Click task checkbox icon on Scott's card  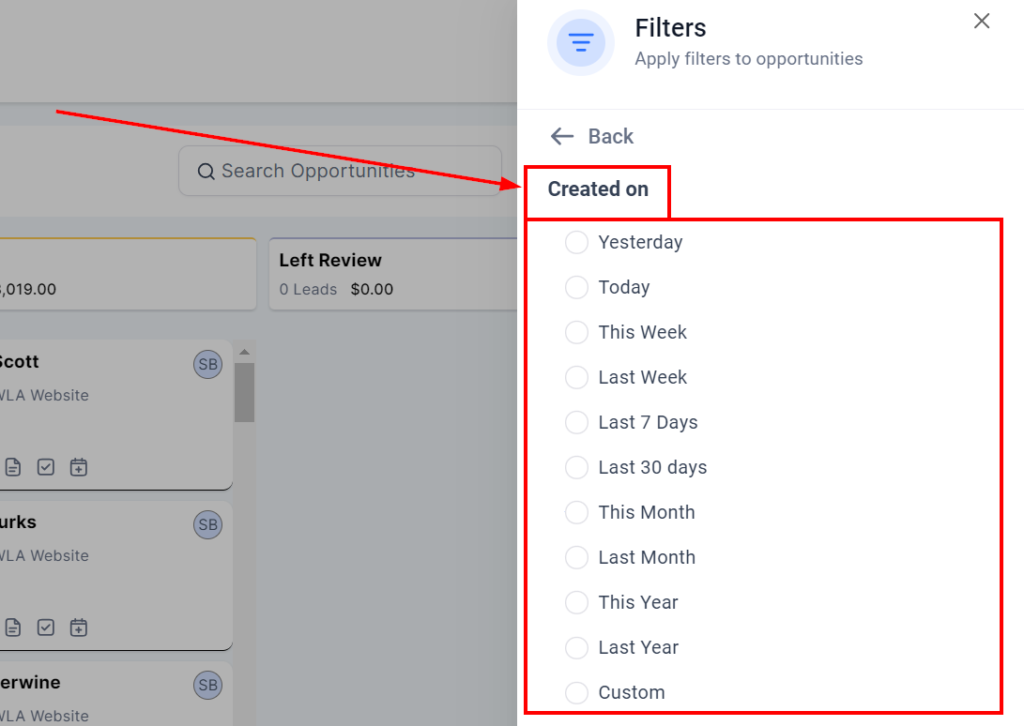pyautogui.click(x=46, y=467)
